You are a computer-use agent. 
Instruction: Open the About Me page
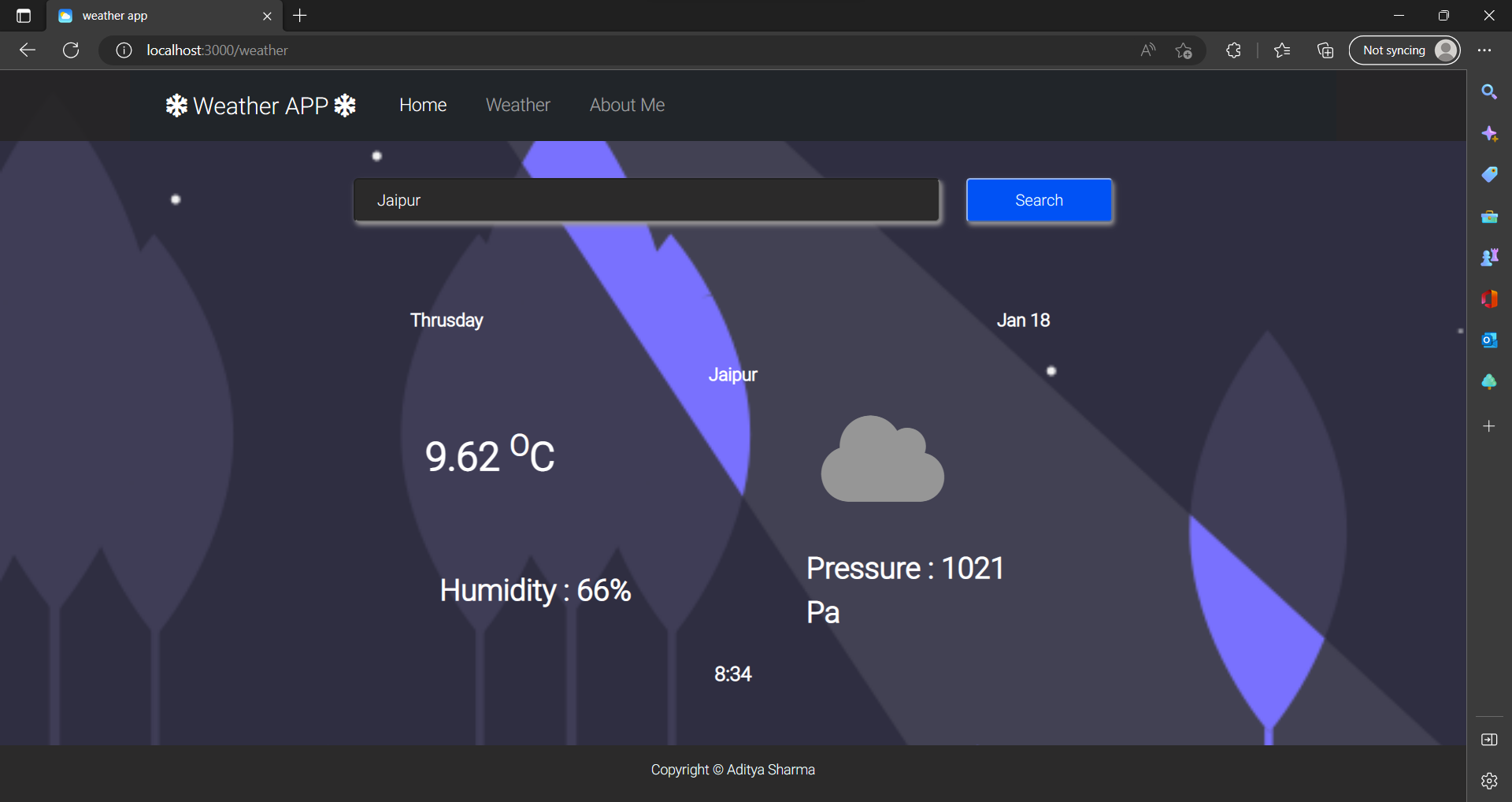point(626,105)
